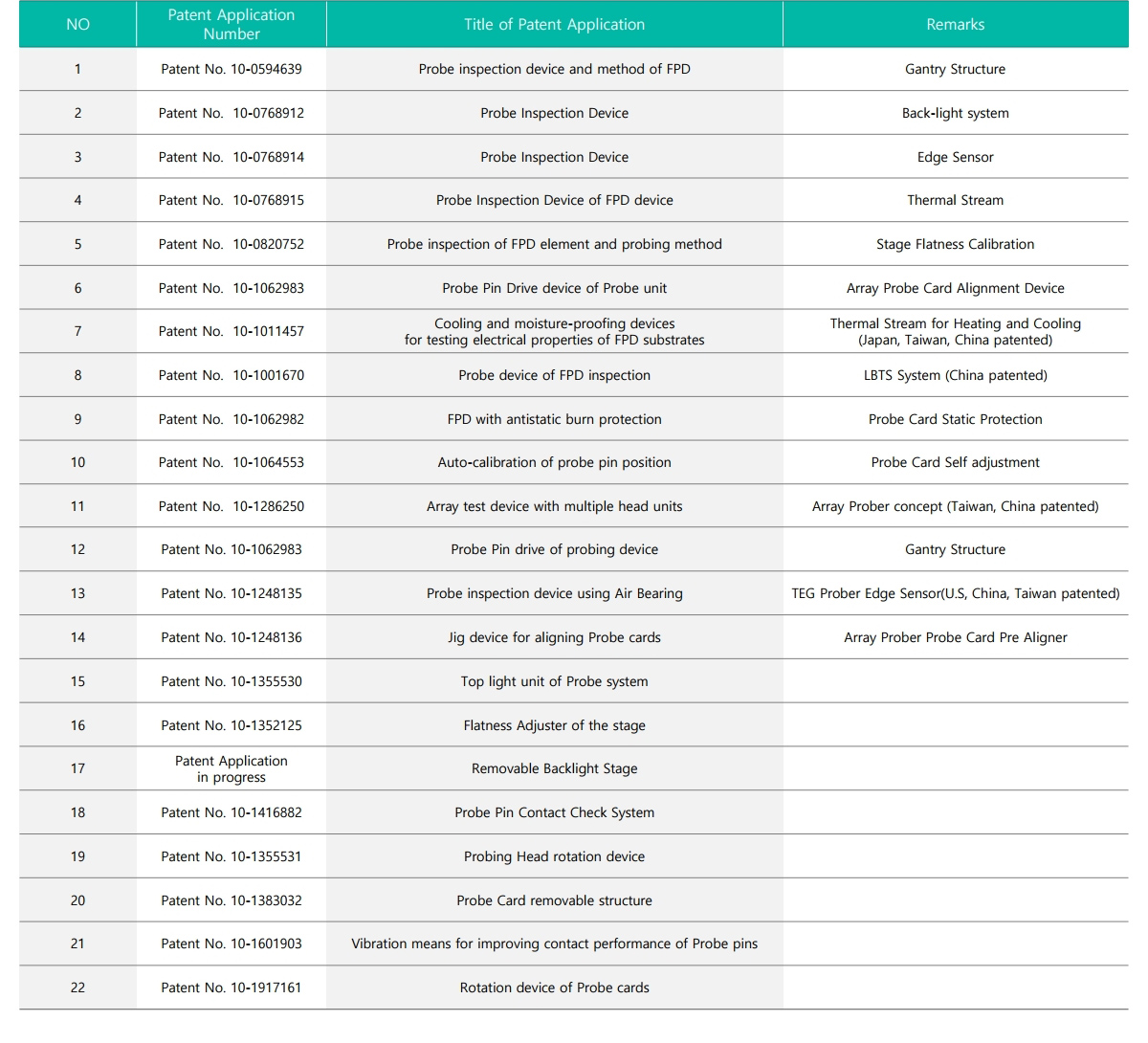The height and width of the screenshot is (1043, 1148).
Task: Select cell 'Patent No. 10-1062982'
Action: (x=232, y=419)
